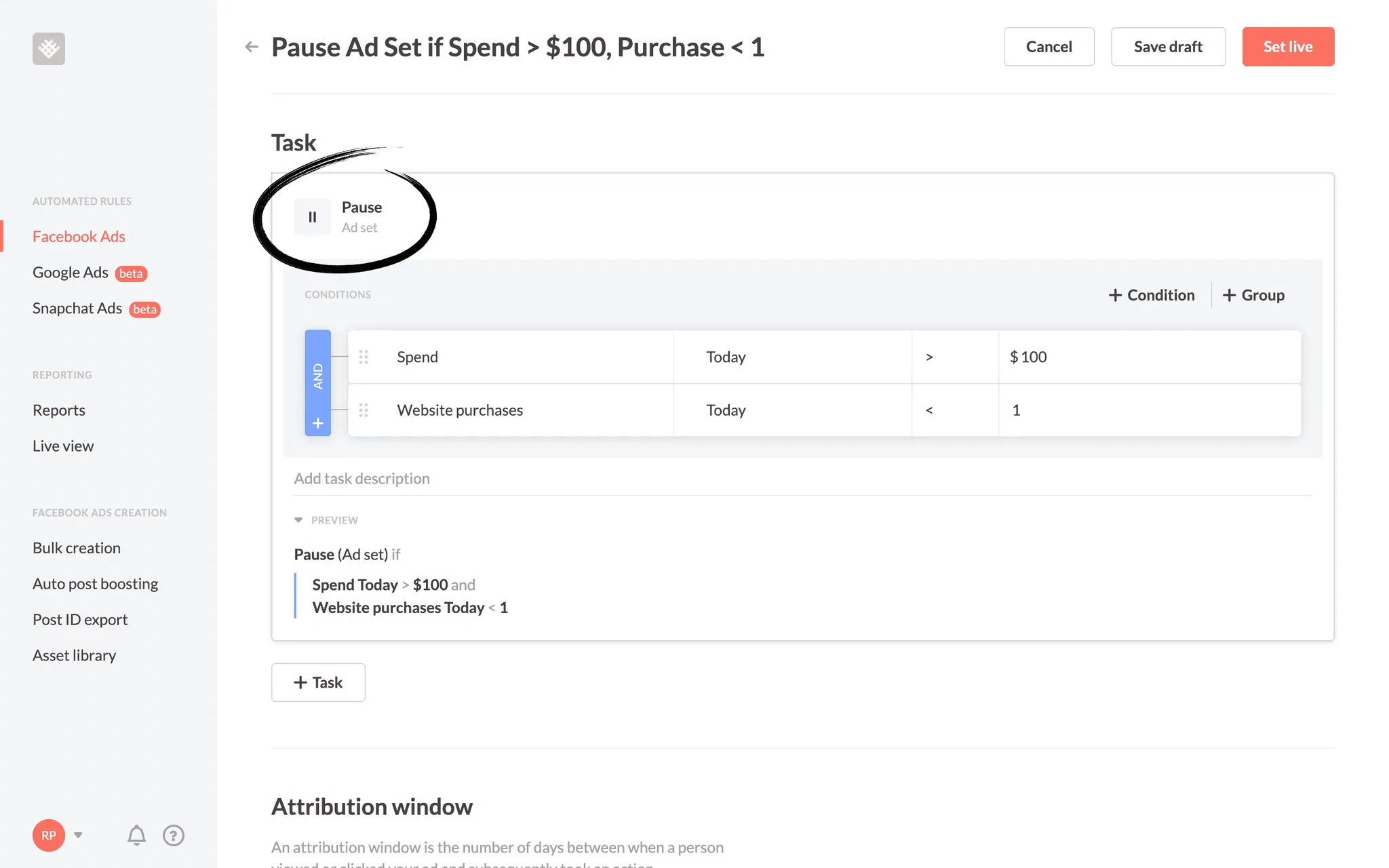Click the plus icon below the AND bar

pyautogui.click(x=317, y=424)
